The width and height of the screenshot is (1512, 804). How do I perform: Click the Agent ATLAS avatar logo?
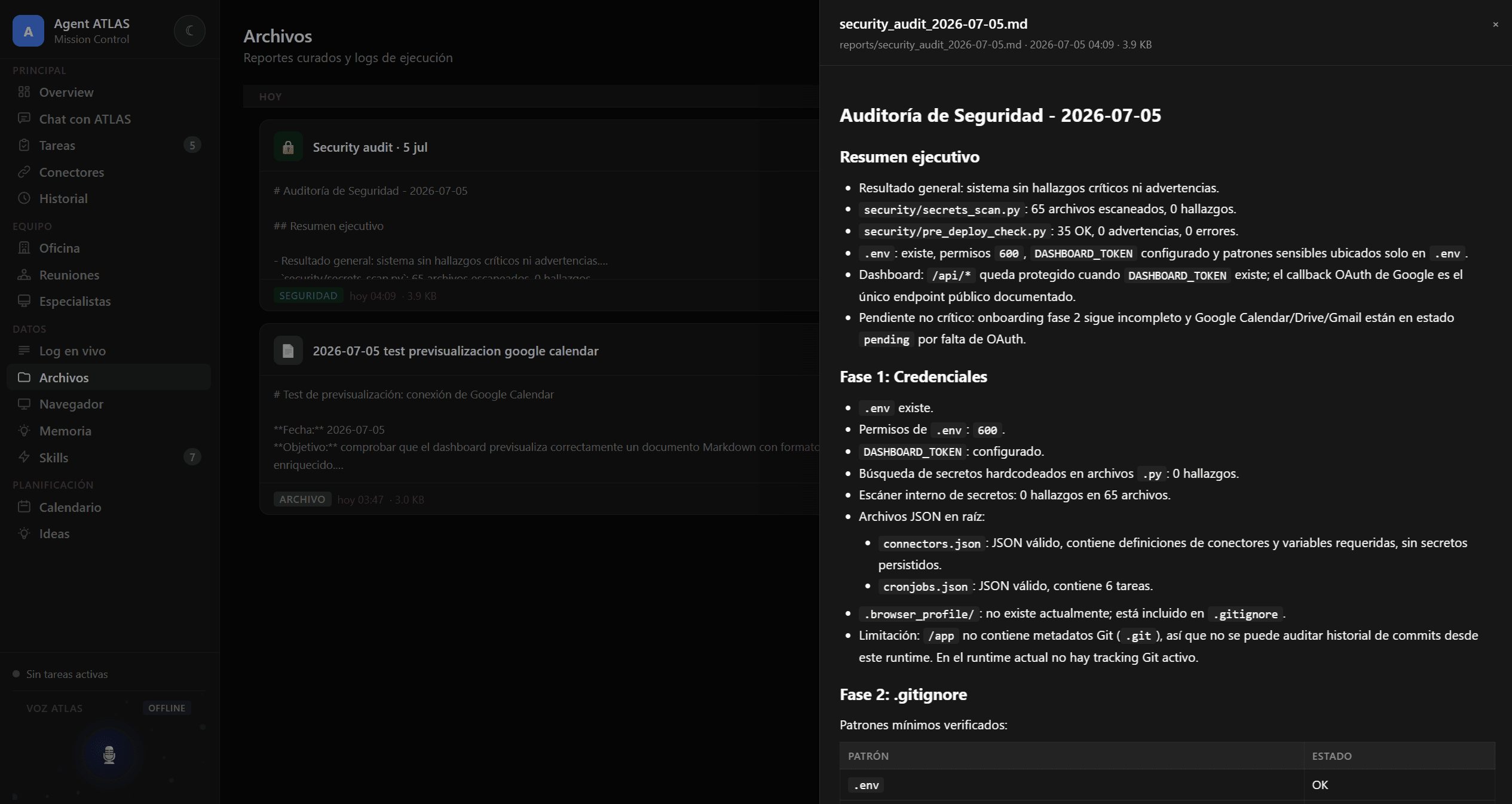pyautogui.click(x=28, y=31)
